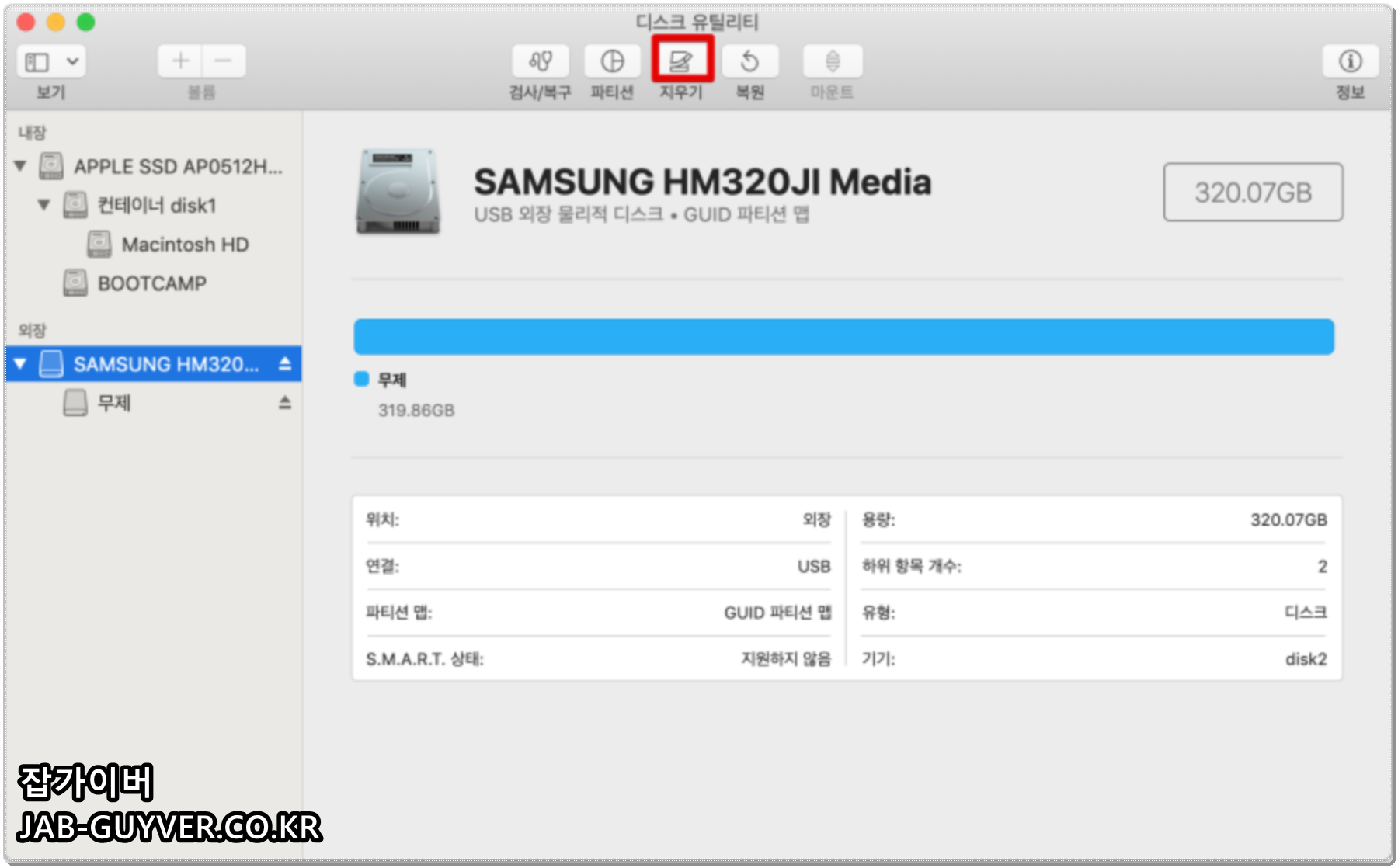Viewport: 1398px width, 868px height.
Task: Click the 유형 value 디스크
Action: click(x=1306, y=613)
